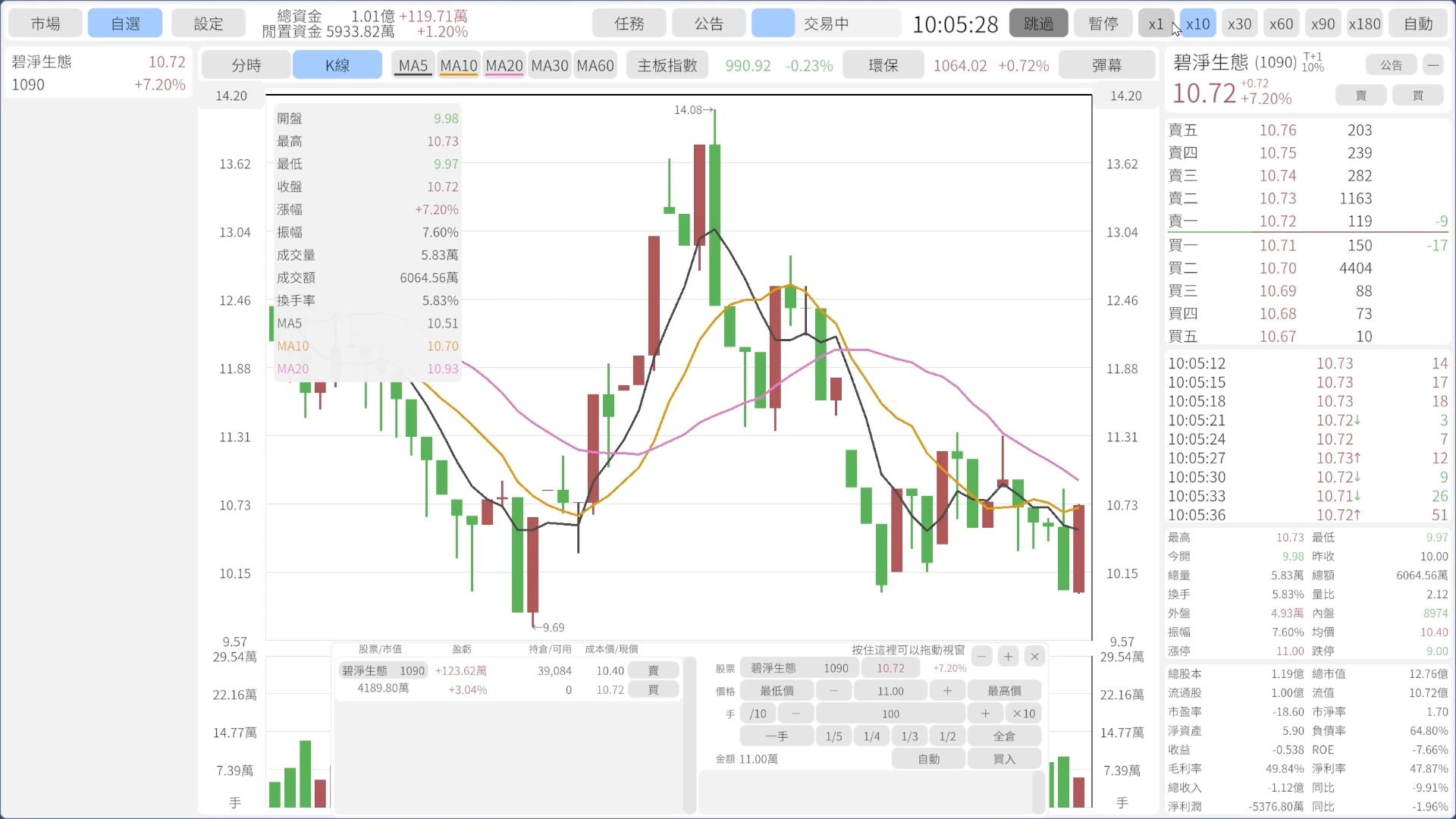Click the order price field showing 11.00
This screenshot has height=819, width=1456.
890,691
